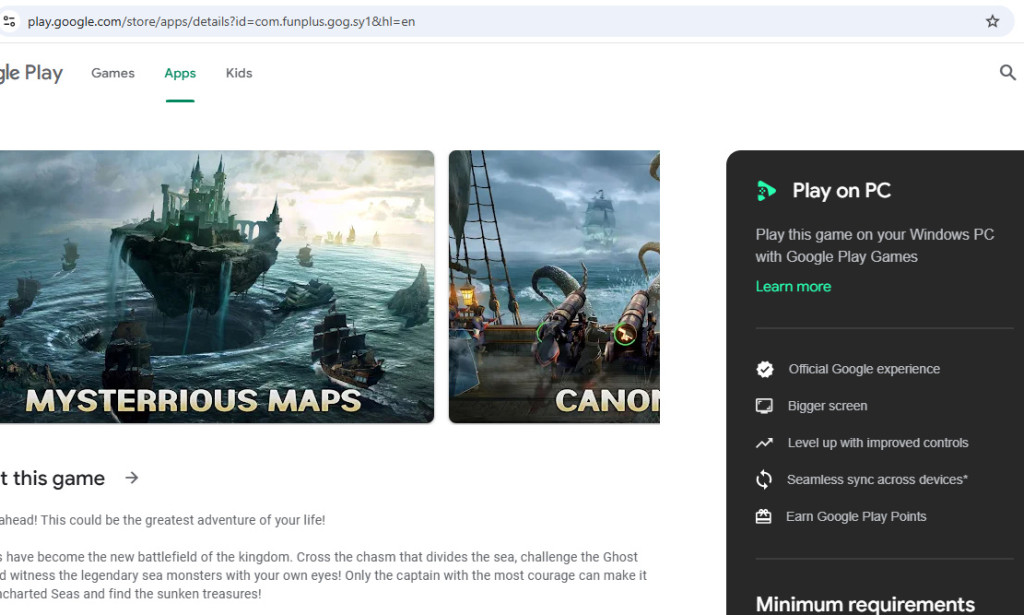Bookmark this page with the star icon
The image size is (1024, 615).
(991, 19)
